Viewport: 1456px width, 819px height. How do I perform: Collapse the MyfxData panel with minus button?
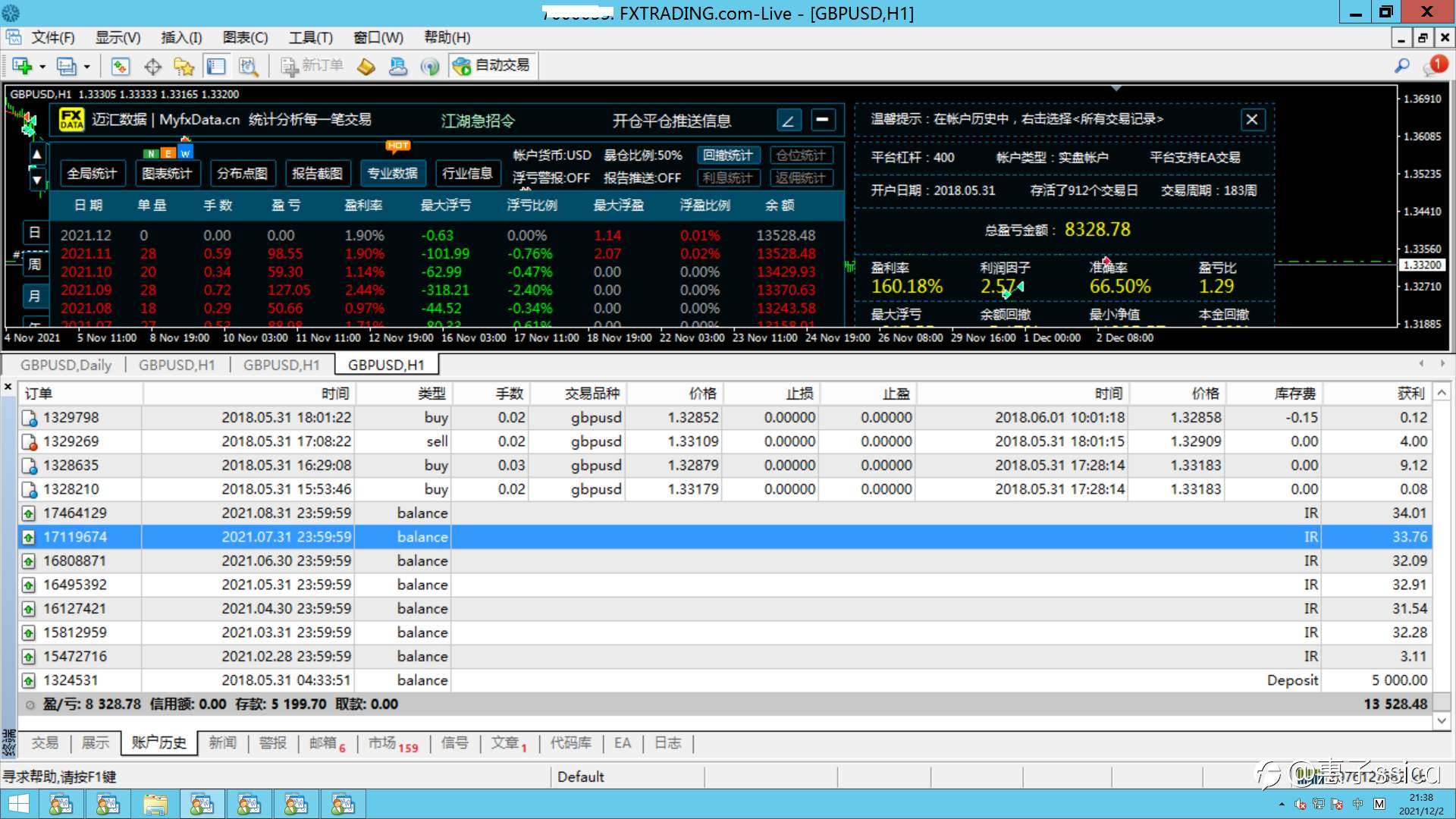822,120
